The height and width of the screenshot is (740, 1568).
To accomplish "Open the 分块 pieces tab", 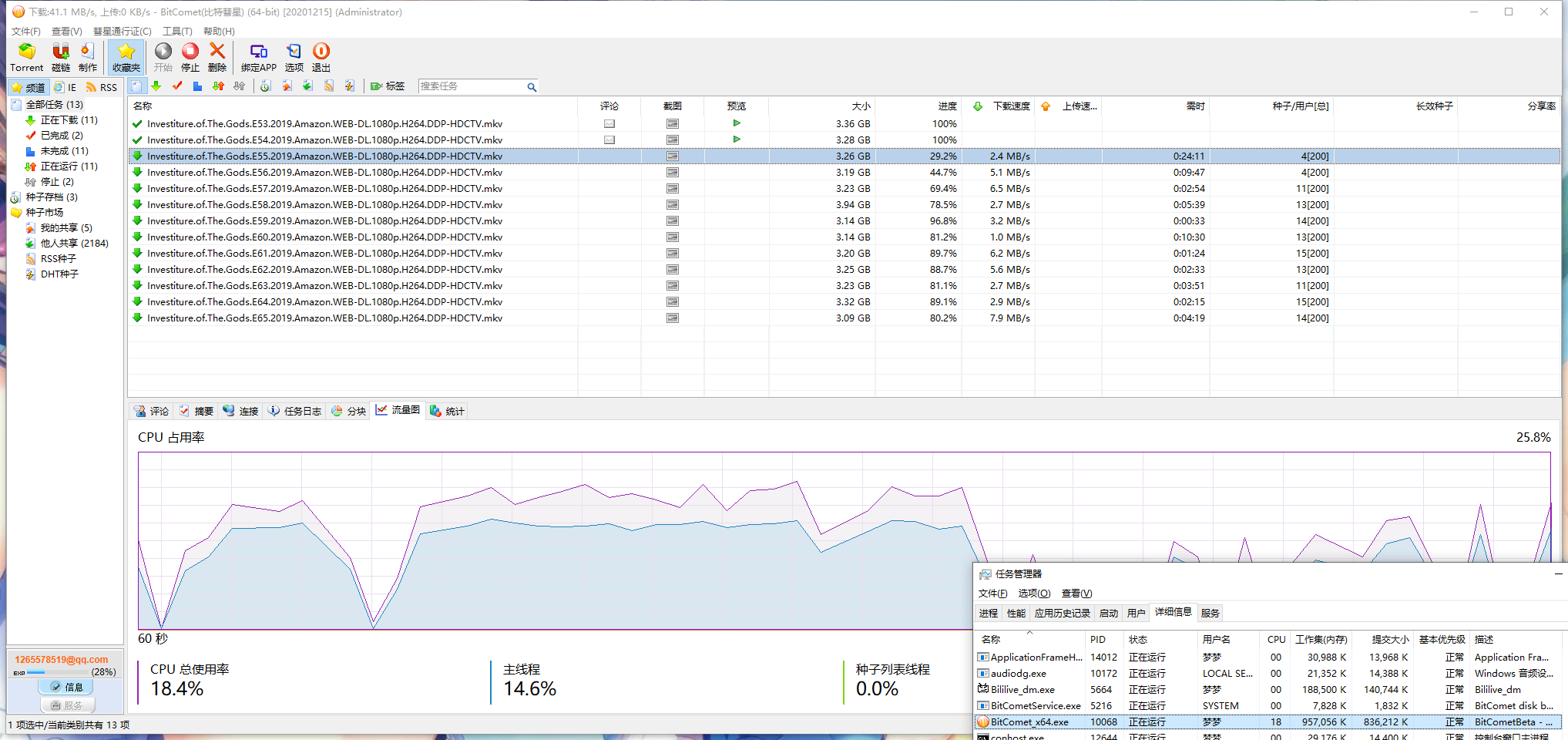I will [x=348, y=411].
